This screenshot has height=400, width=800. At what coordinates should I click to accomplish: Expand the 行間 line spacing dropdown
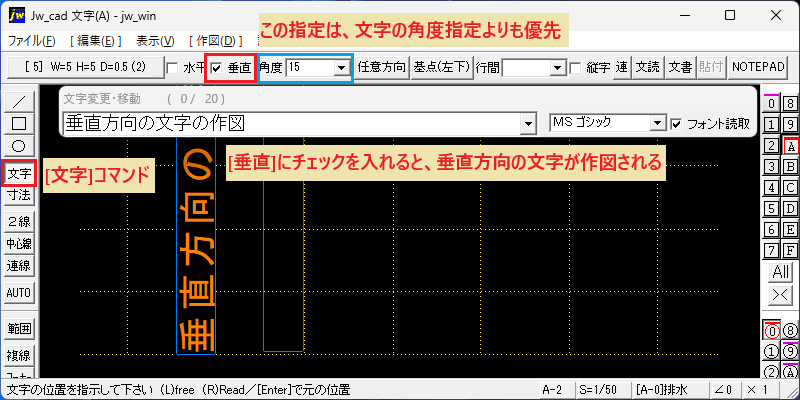(558, 68)
